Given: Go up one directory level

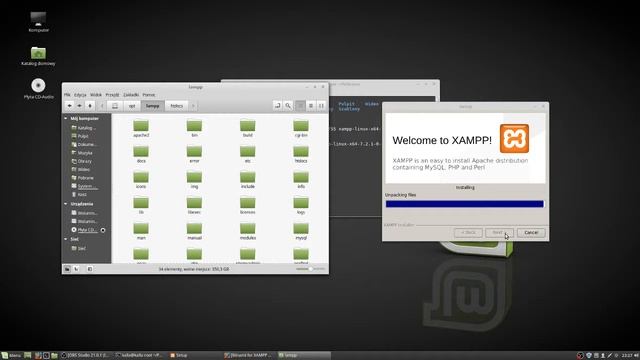Looking at the screenshot, I should (90, 106).
